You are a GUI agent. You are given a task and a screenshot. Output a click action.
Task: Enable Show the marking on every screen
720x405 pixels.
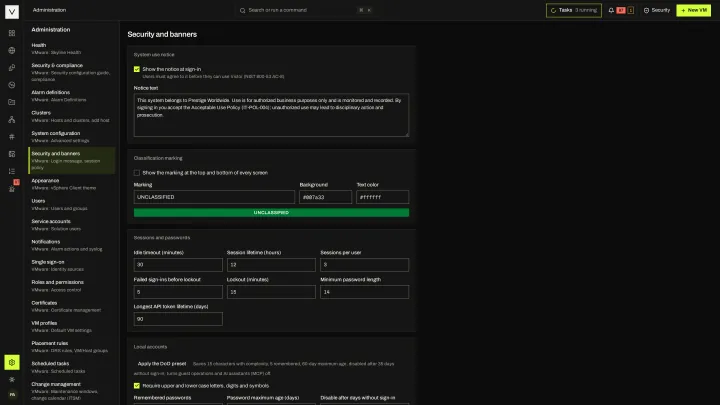coord(137,173)
